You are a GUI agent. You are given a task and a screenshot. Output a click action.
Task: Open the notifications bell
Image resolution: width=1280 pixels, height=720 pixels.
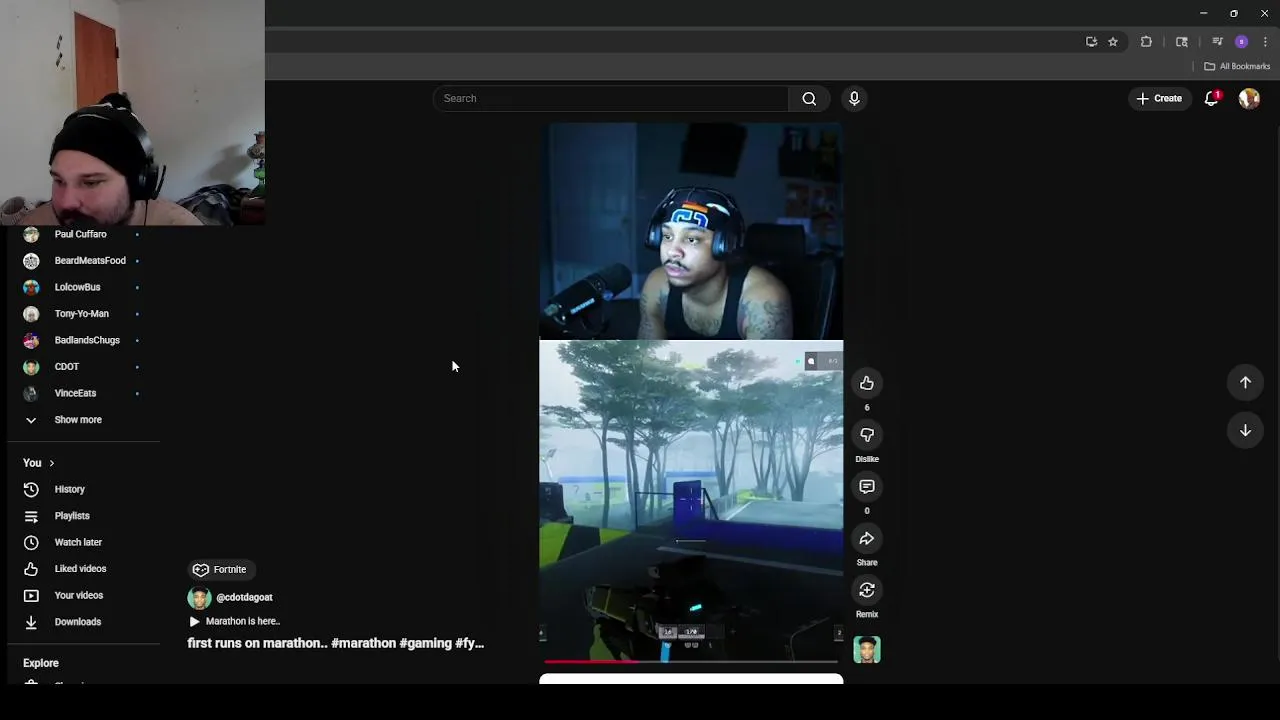tap(1212, 98)
